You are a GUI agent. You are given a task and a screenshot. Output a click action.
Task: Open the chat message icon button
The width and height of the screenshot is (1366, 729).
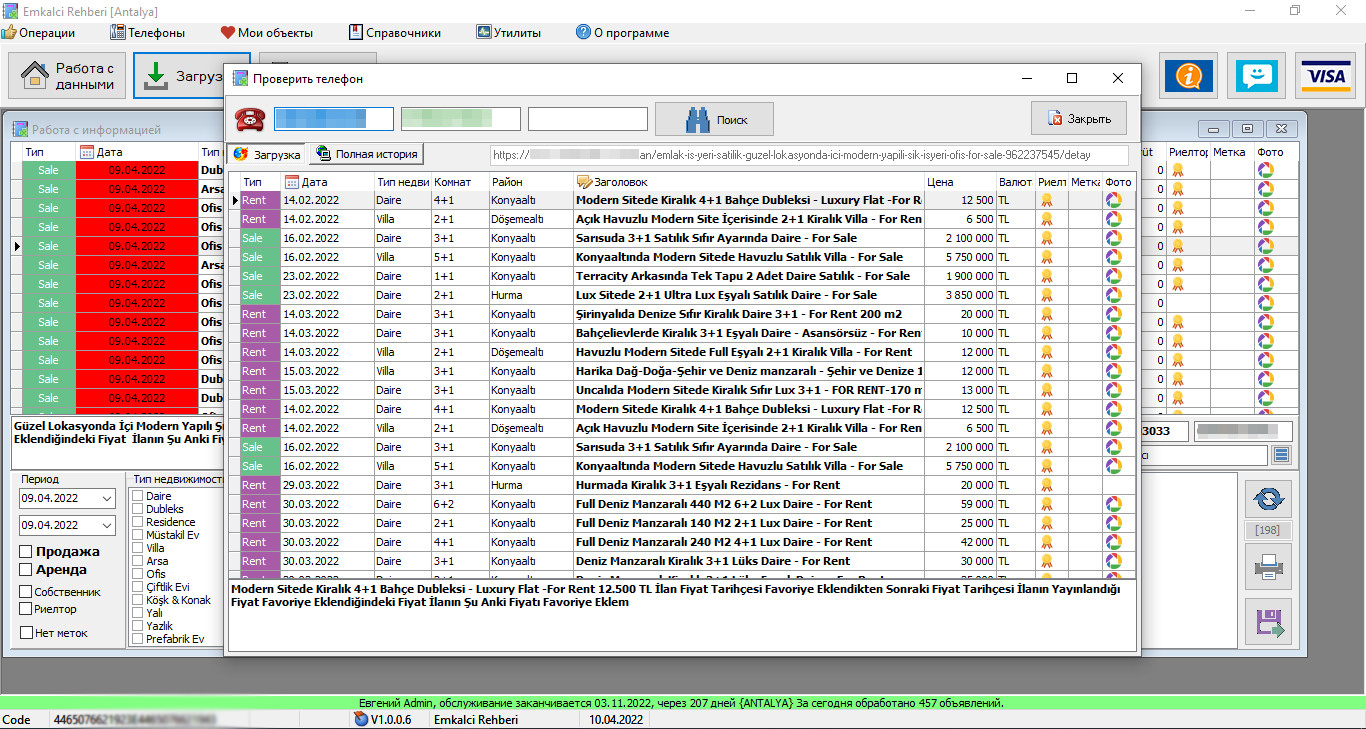1256,77
